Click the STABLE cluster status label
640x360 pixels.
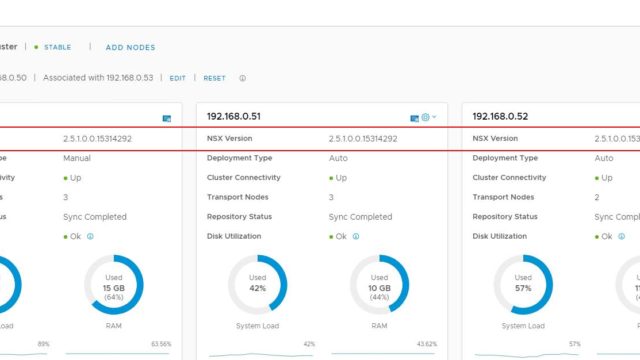point(58,47)
